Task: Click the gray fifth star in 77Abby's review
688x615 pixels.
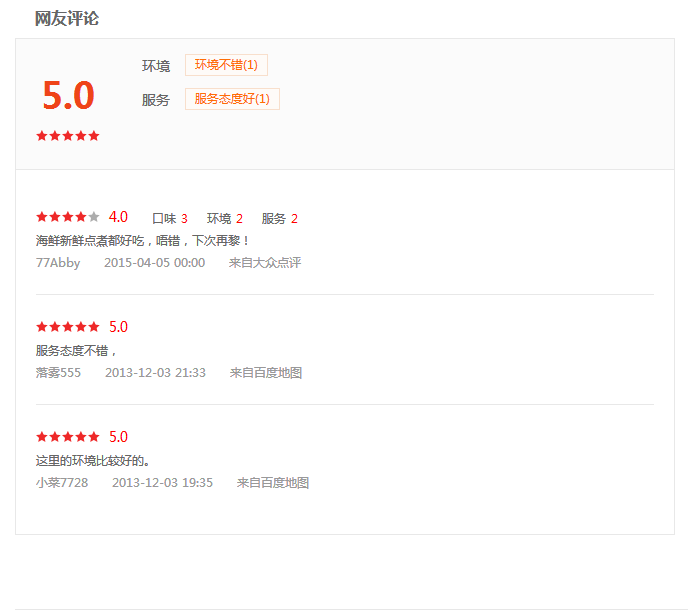Action: click(x=94, y=217)
